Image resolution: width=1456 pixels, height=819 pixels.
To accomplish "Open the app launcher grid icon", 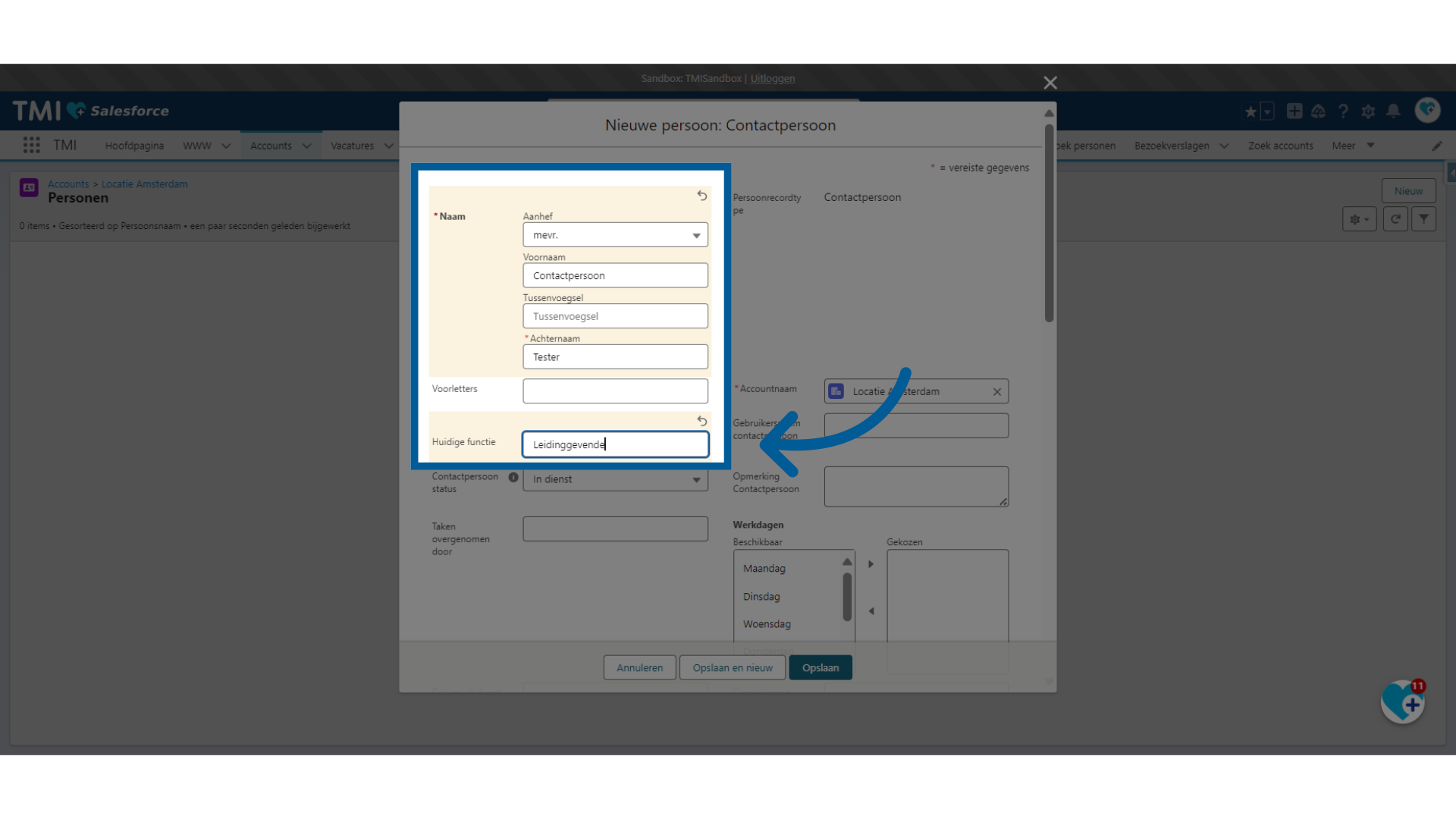I will [31, 145].
